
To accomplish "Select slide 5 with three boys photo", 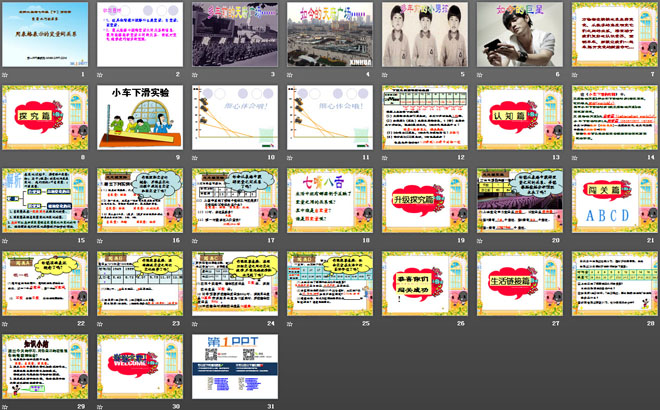I will point(425,34).
